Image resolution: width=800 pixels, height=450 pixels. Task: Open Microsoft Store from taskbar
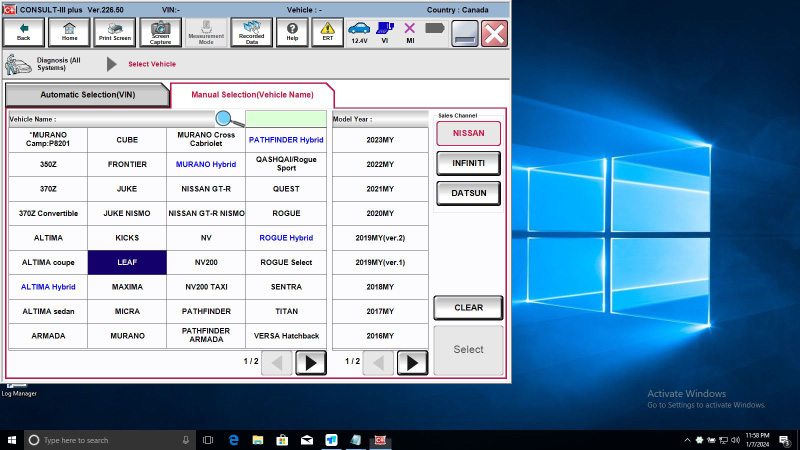tap(282, 440)
